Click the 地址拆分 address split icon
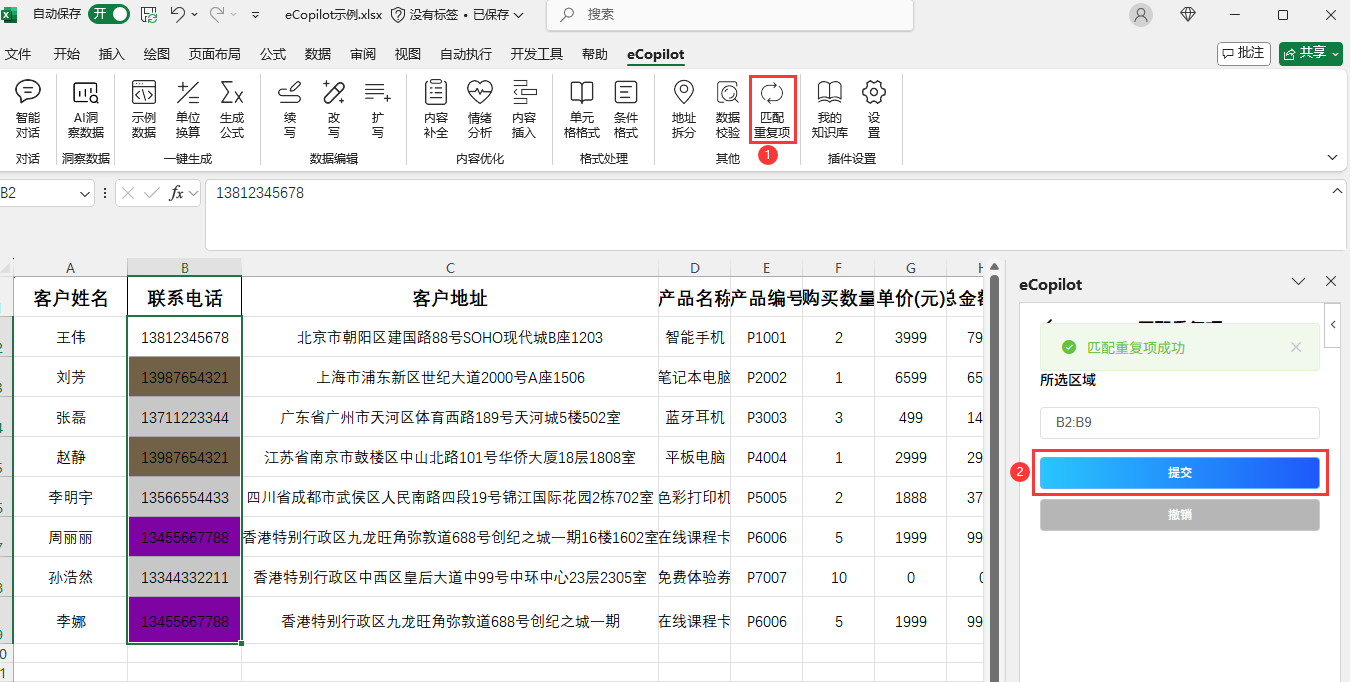The height and width of the screenshot is (682, 1352). 683,108
